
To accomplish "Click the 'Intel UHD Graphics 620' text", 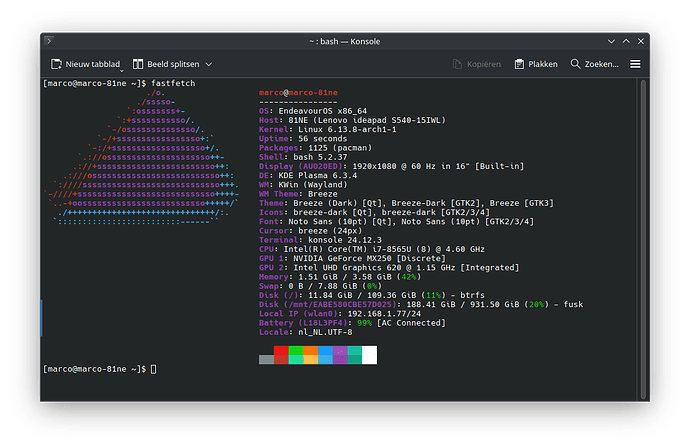I will pos(347,268).
